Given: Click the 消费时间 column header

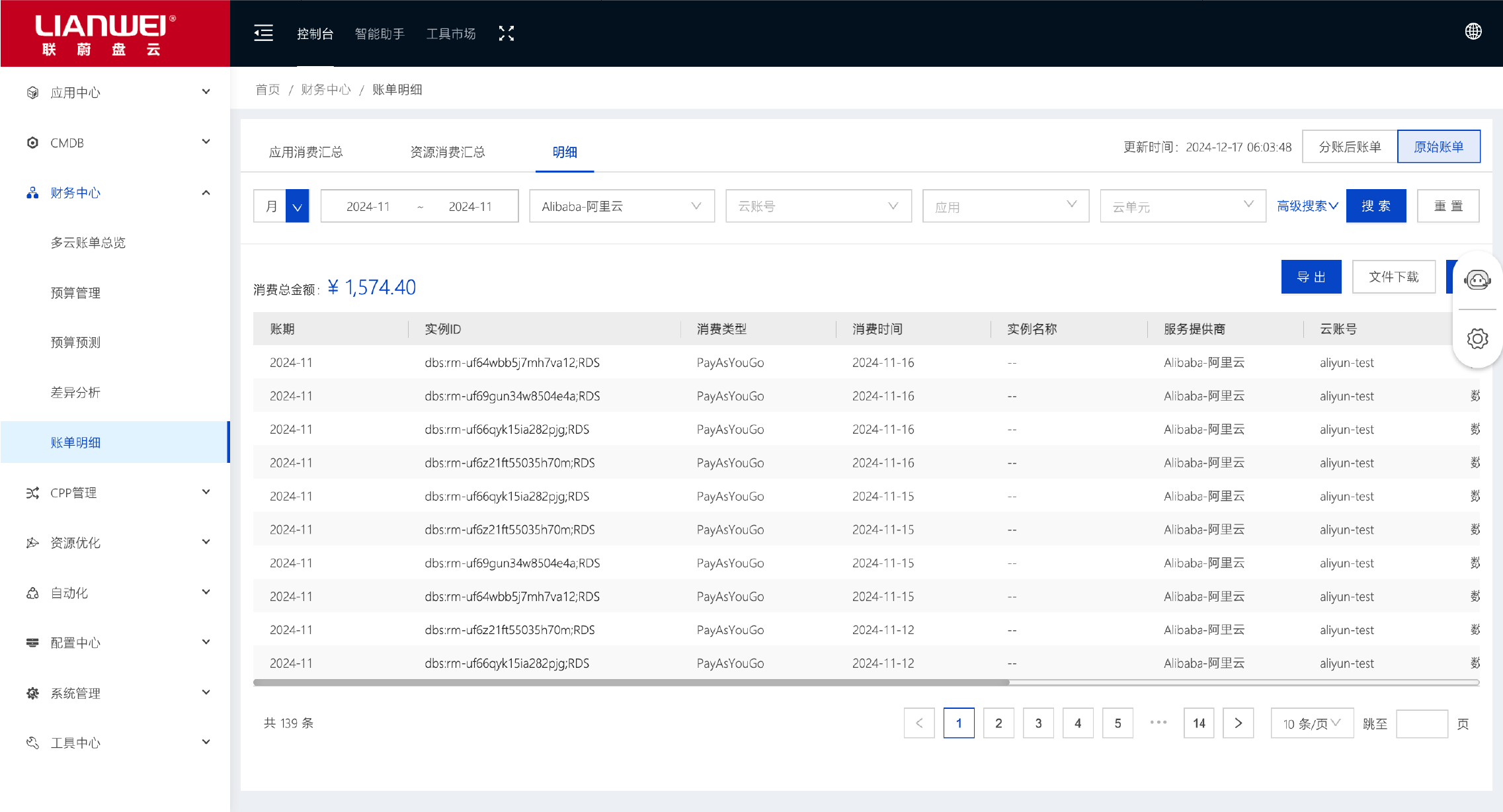Looking at the screenshot, I should [877, 329].
